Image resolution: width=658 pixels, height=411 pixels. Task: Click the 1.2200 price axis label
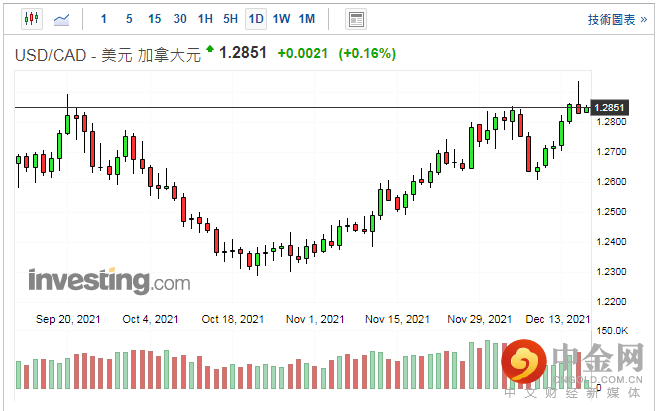[x=611, y=302]
